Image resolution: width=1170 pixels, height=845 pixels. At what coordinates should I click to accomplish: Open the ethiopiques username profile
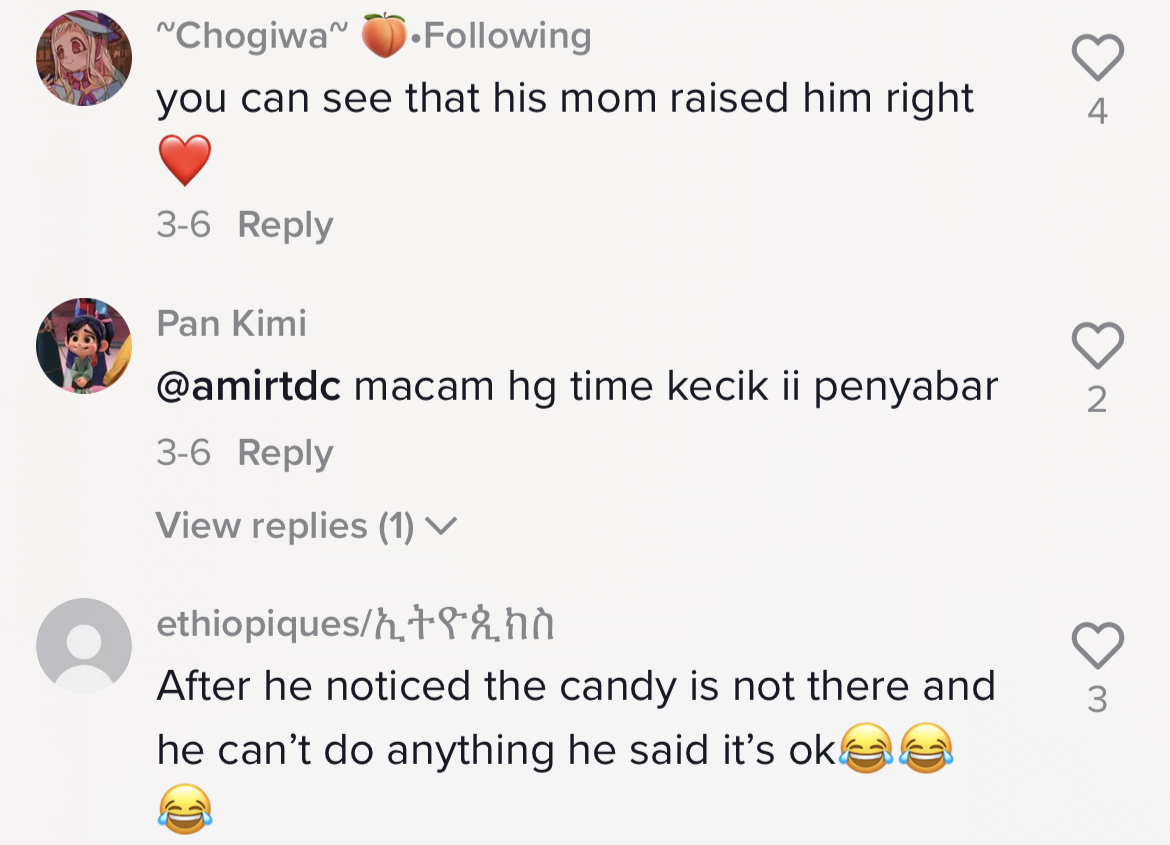point(356,624)
